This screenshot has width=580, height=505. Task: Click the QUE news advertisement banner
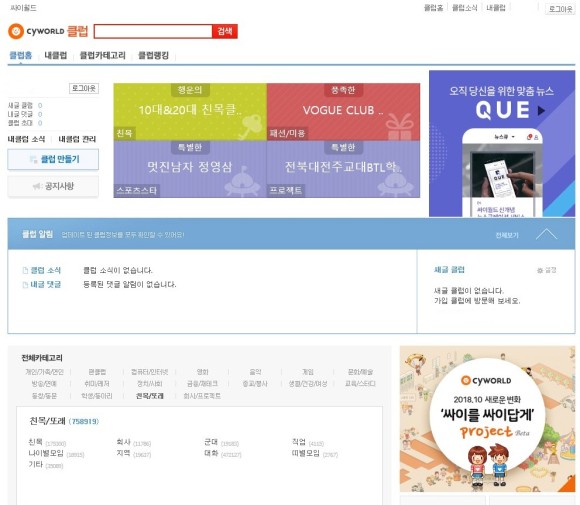coord(502,144)
